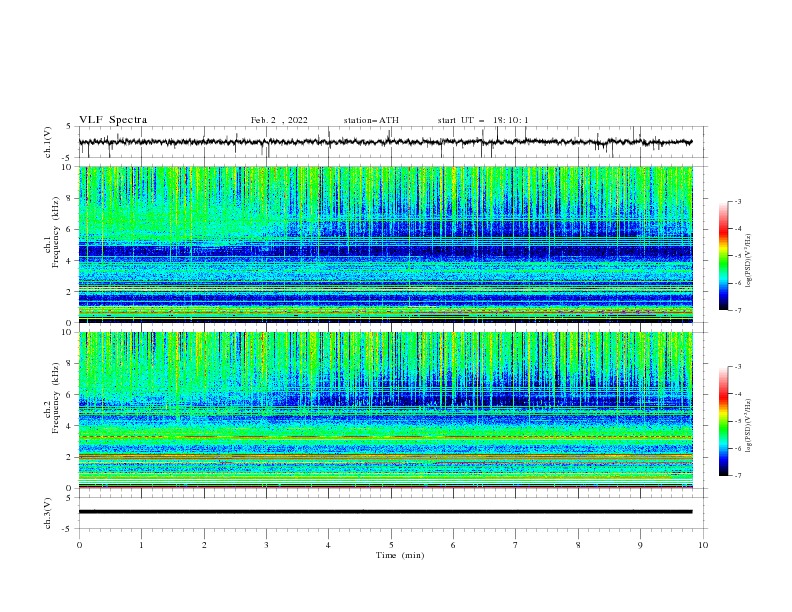792x612 pixels.
Task: Click the "6" kHz tick on the ch.2 frequency axis
Action: pyautogui.click(x=70, y=395)
